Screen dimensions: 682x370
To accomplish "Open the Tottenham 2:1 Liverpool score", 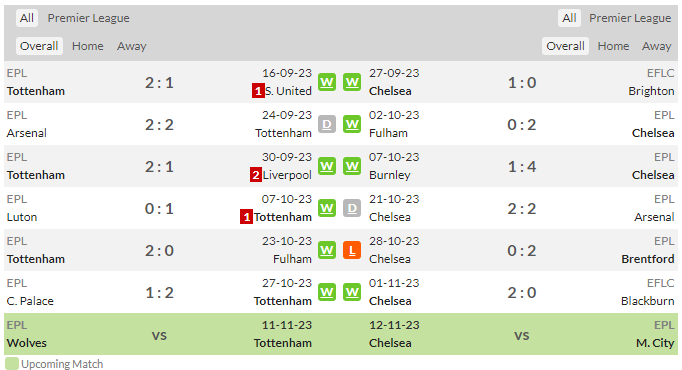I will click(x=159, y=167).
